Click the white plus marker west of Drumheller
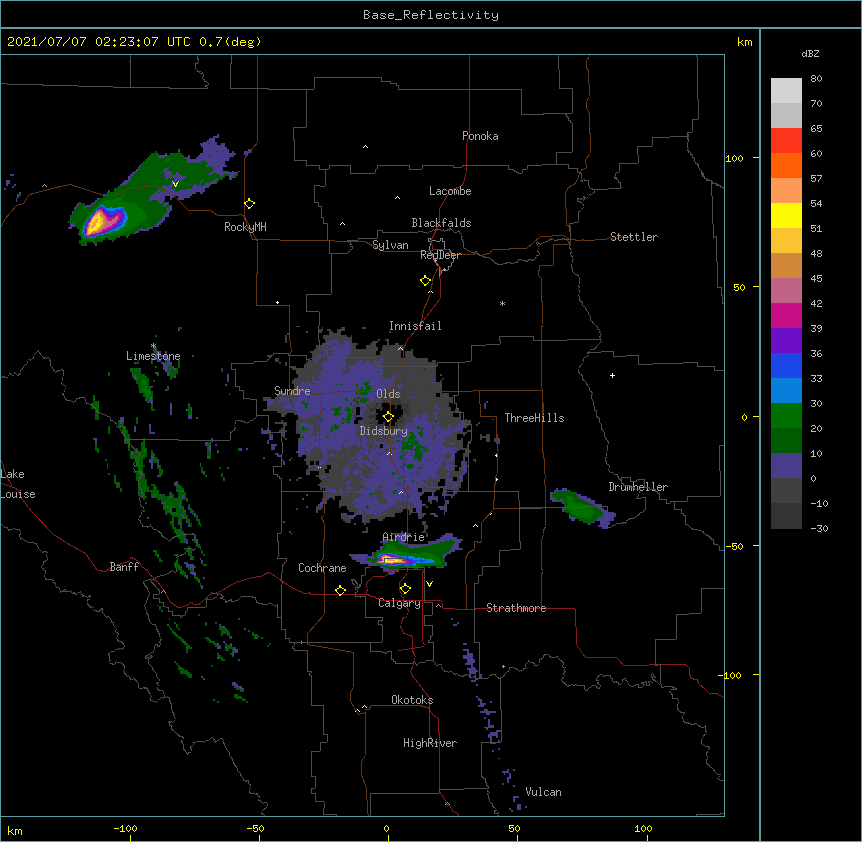The image size is (862, 842). tap(612, 375)
